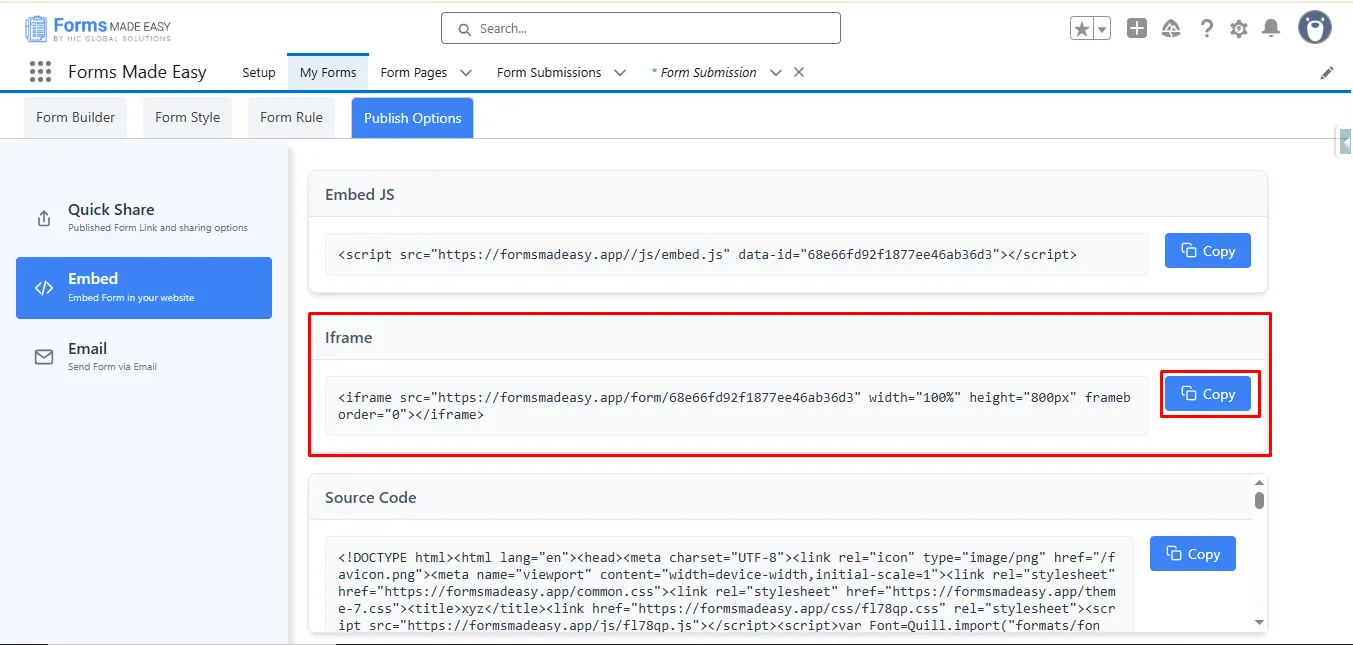The image size is (1353, 645).
Task: Open the App Launcher grid icon
Action: [x=40, y=72]
